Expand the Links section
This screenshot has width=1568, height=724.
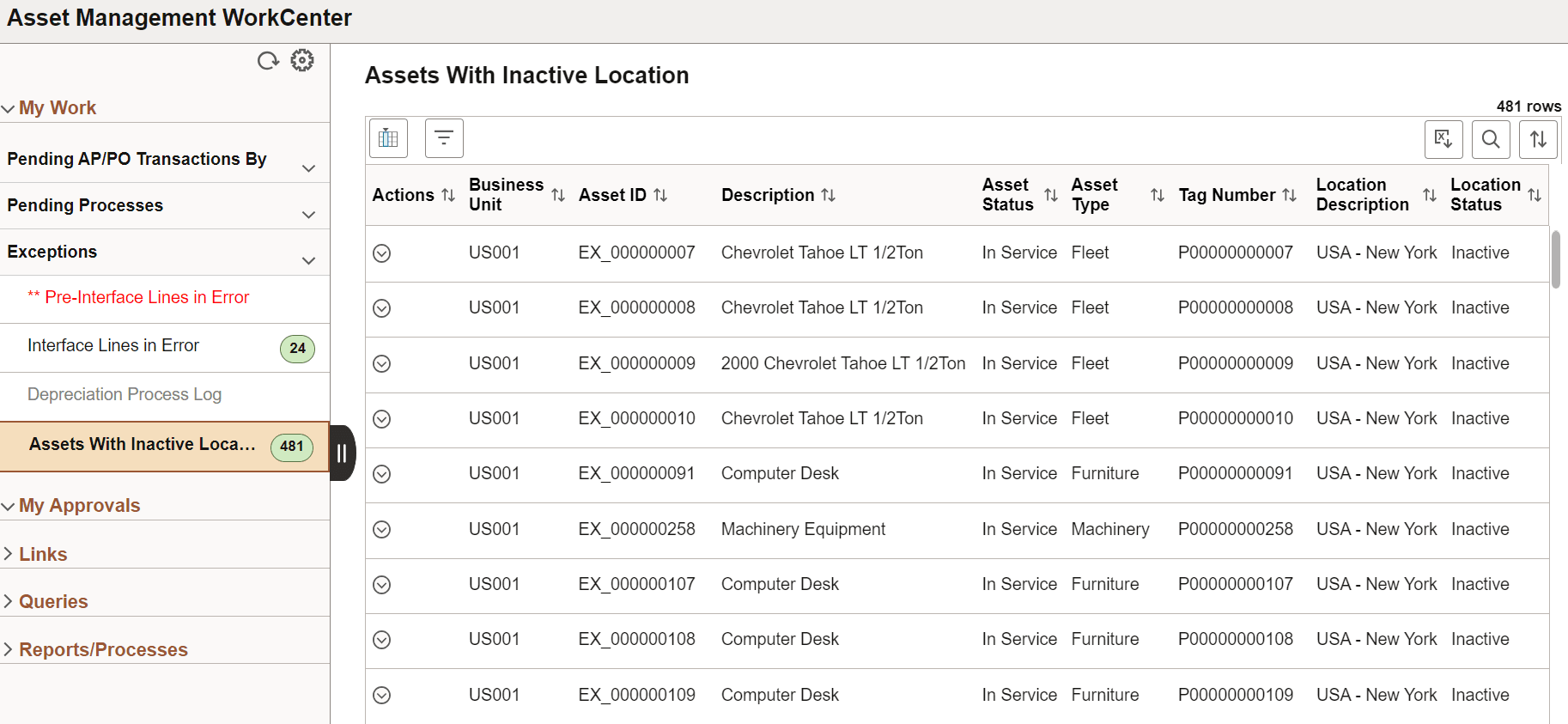(x=9, y=554)
